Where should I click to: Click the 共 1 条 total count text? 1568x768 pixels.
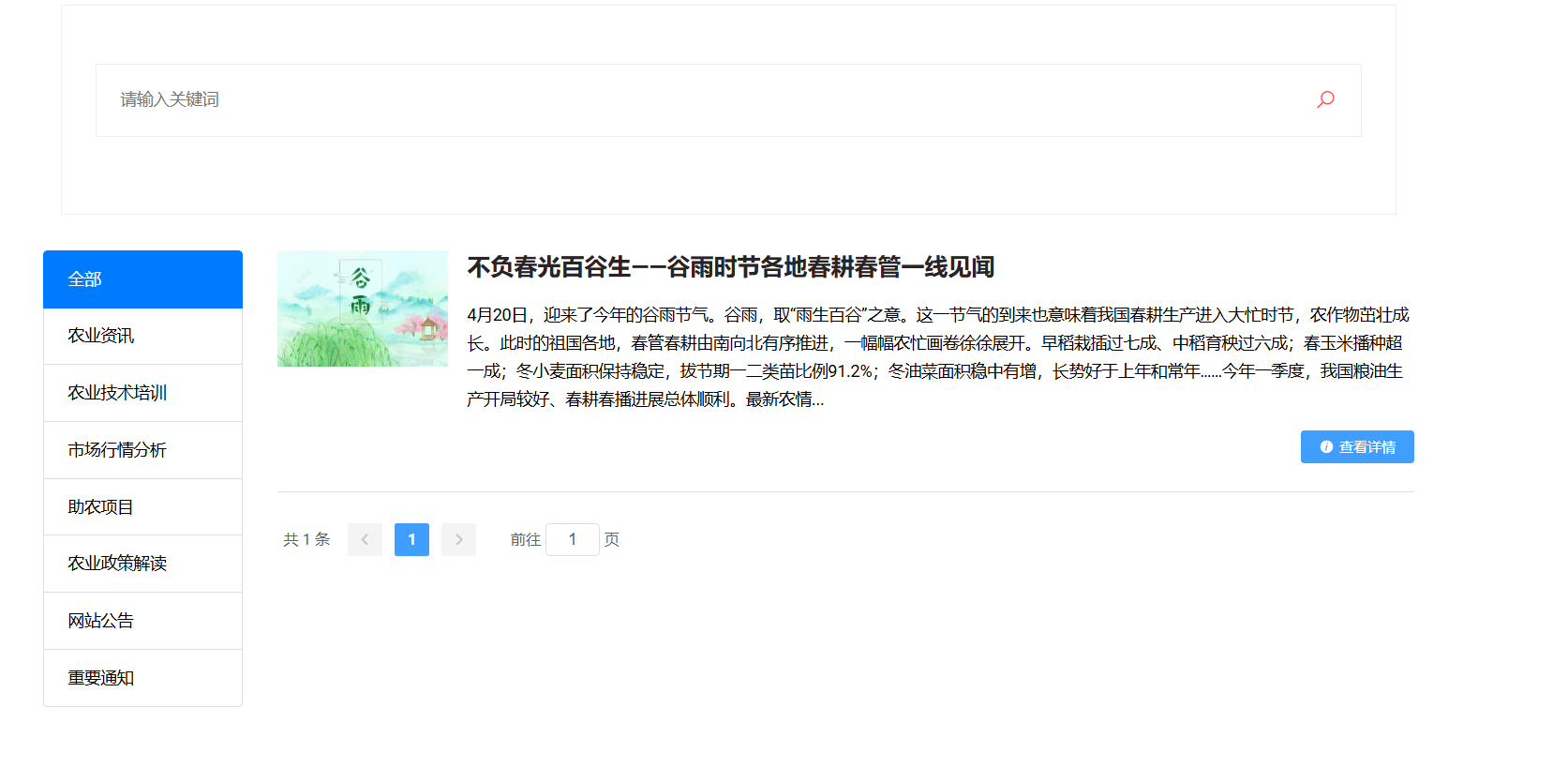306,539
